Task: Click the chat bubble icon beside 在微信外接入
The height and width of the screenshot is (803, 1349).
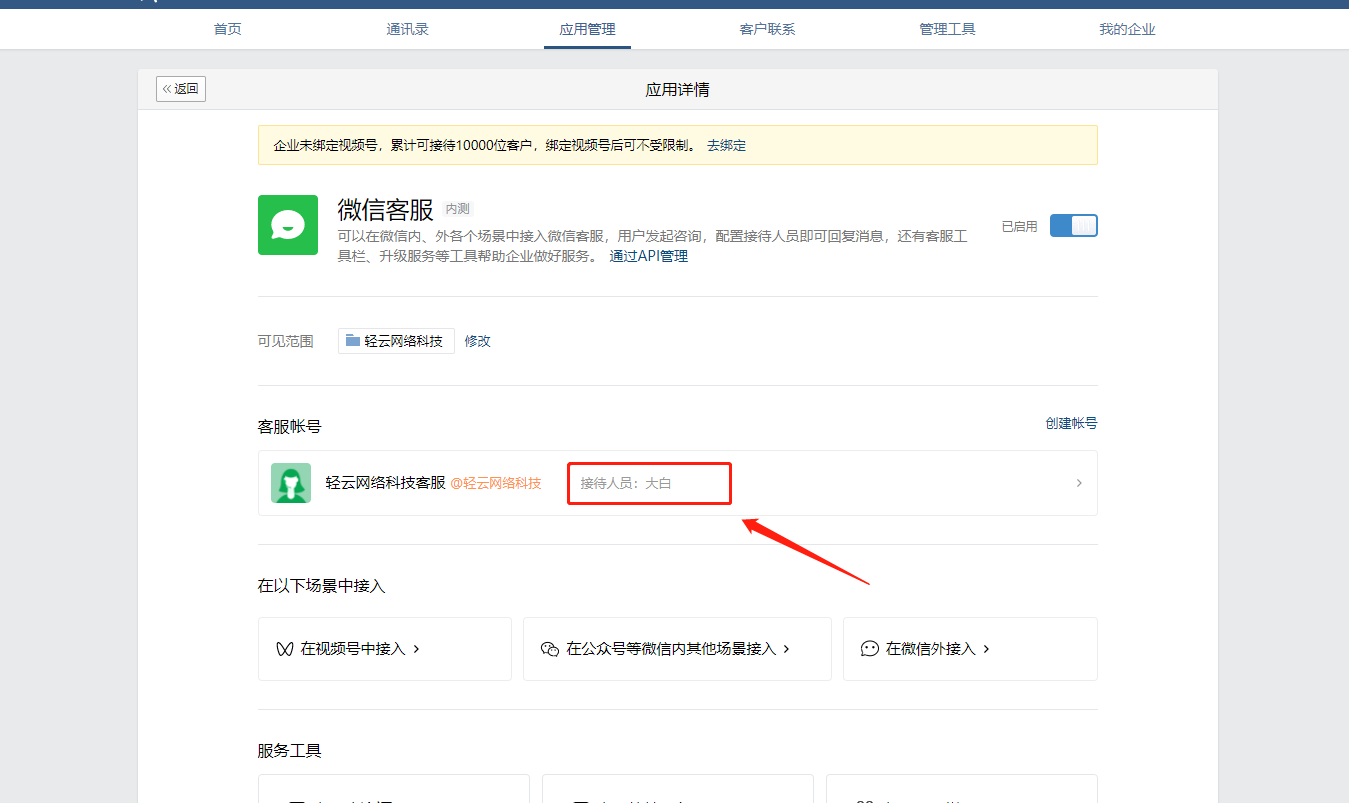Action: [x=869, y=649]
